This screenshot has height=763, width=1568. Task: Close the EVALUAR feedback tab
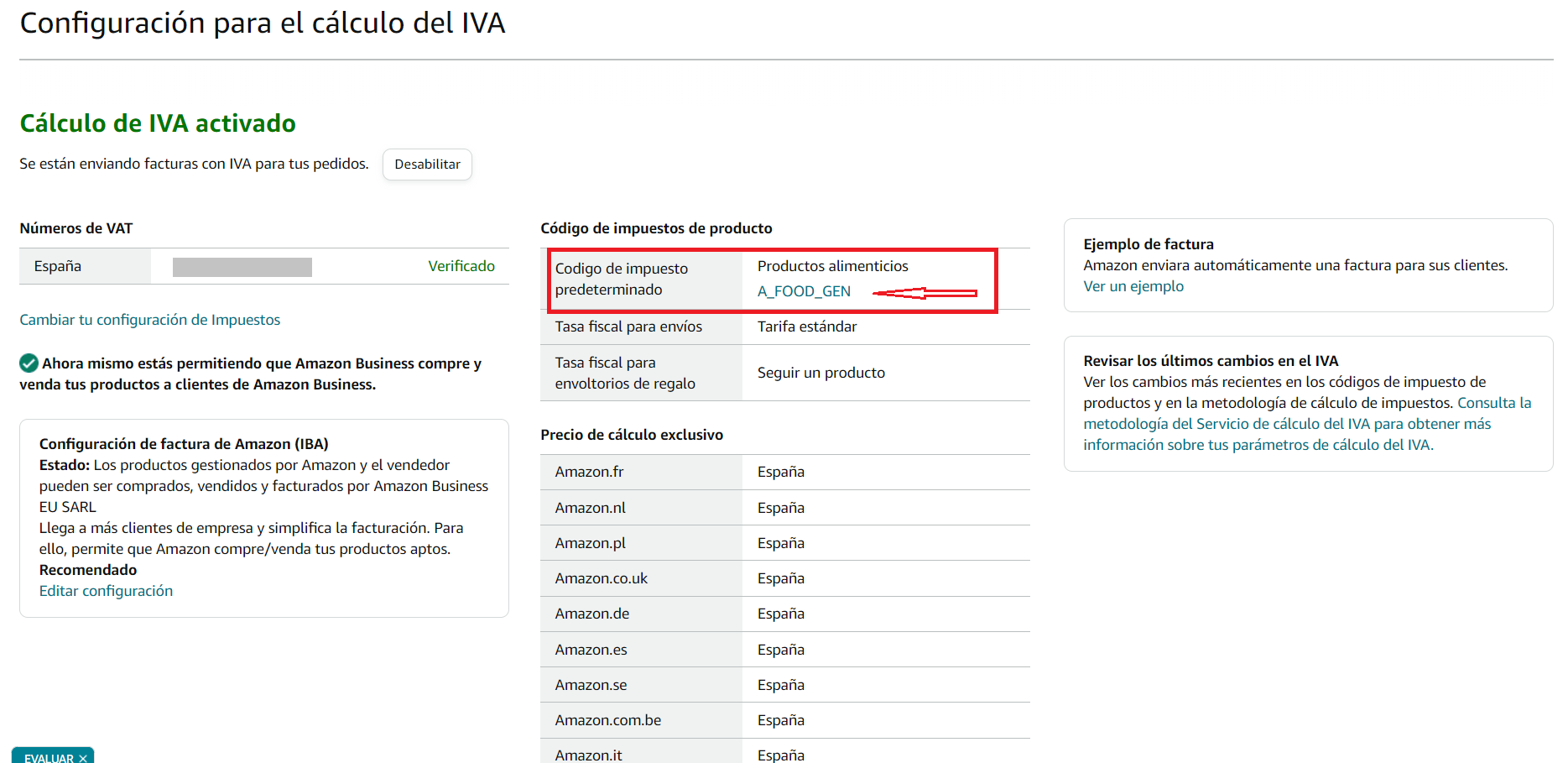83,758
